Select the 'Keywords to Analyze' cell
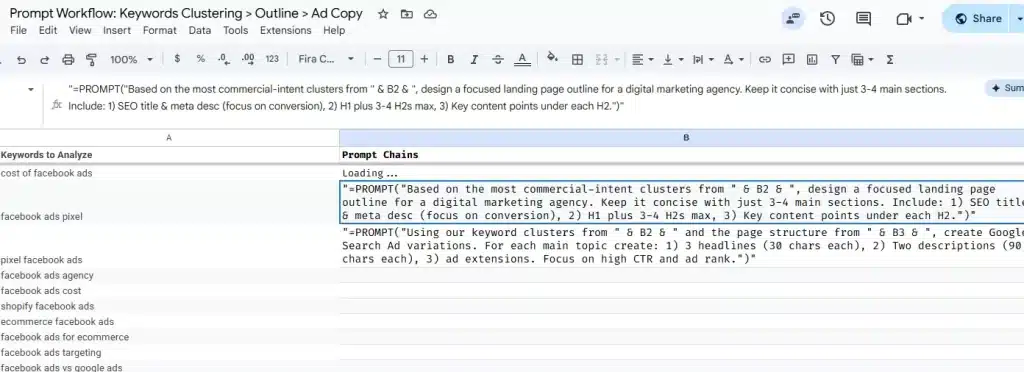 click(x=169, y=155)
